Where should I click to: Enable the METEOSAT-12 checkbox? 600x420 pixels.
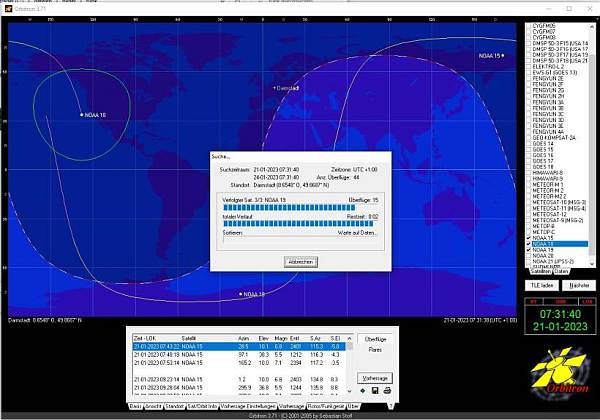coord(529,214)
